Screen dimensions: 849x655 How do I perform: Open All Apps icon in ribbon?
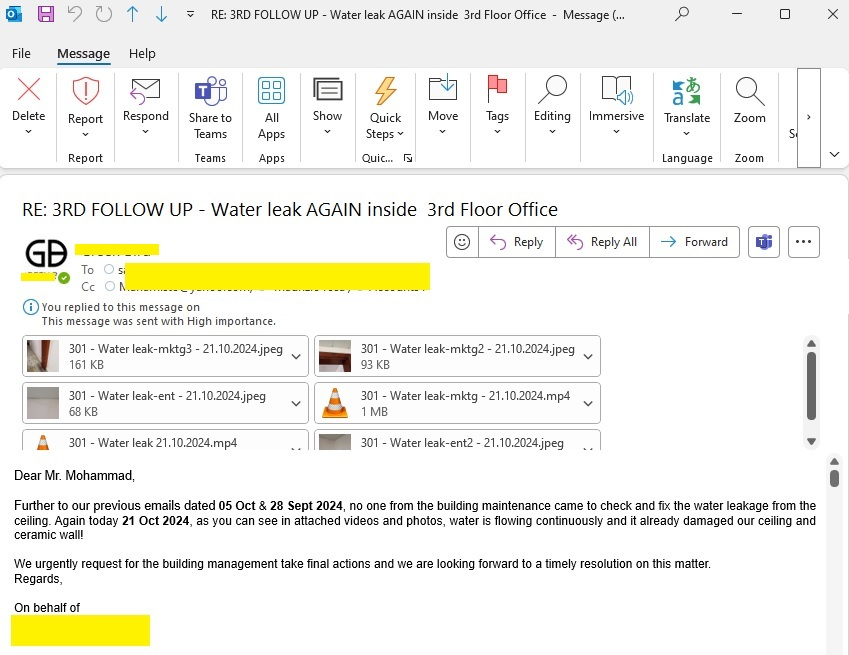click(x=271, y=90)
